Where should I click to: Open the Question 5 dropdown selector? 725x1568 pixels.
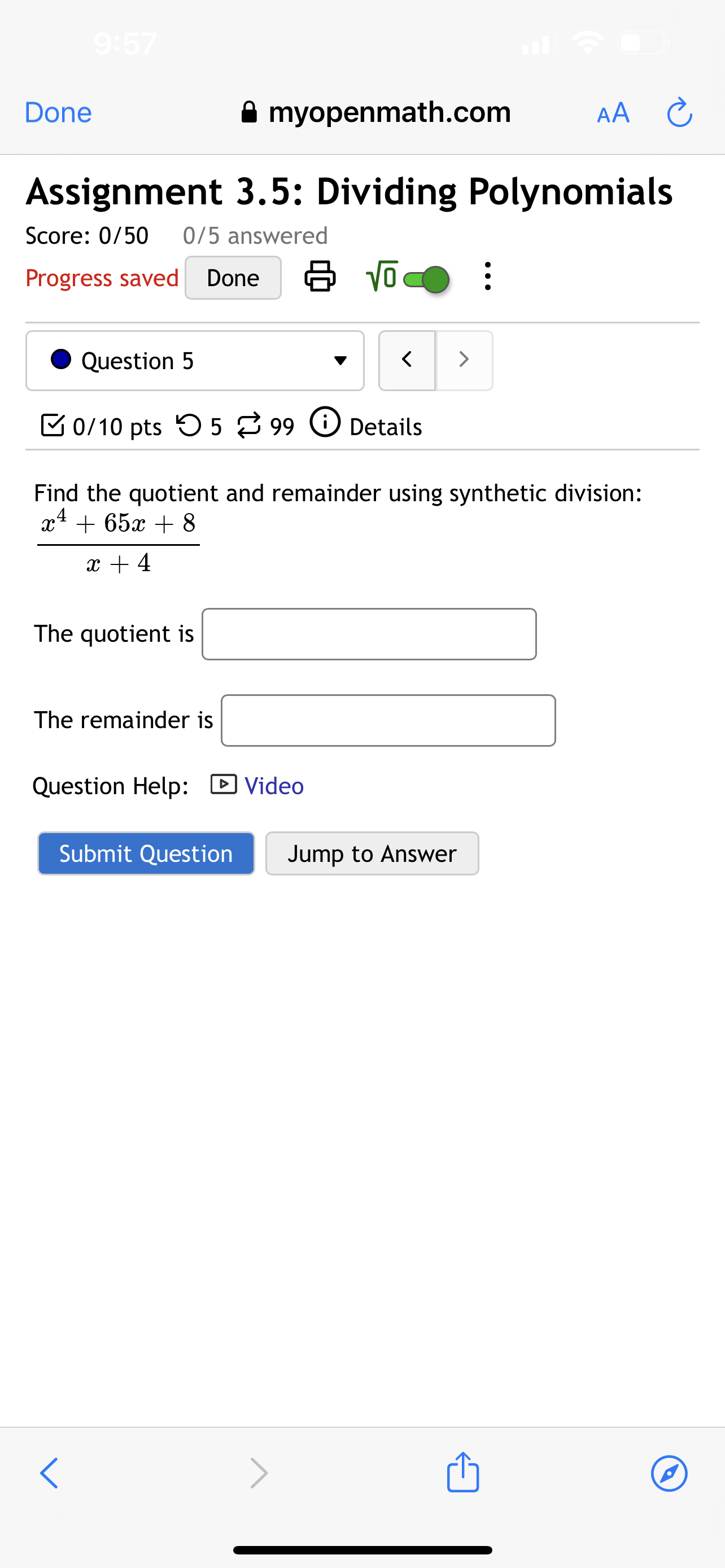(x=341, y=360)
